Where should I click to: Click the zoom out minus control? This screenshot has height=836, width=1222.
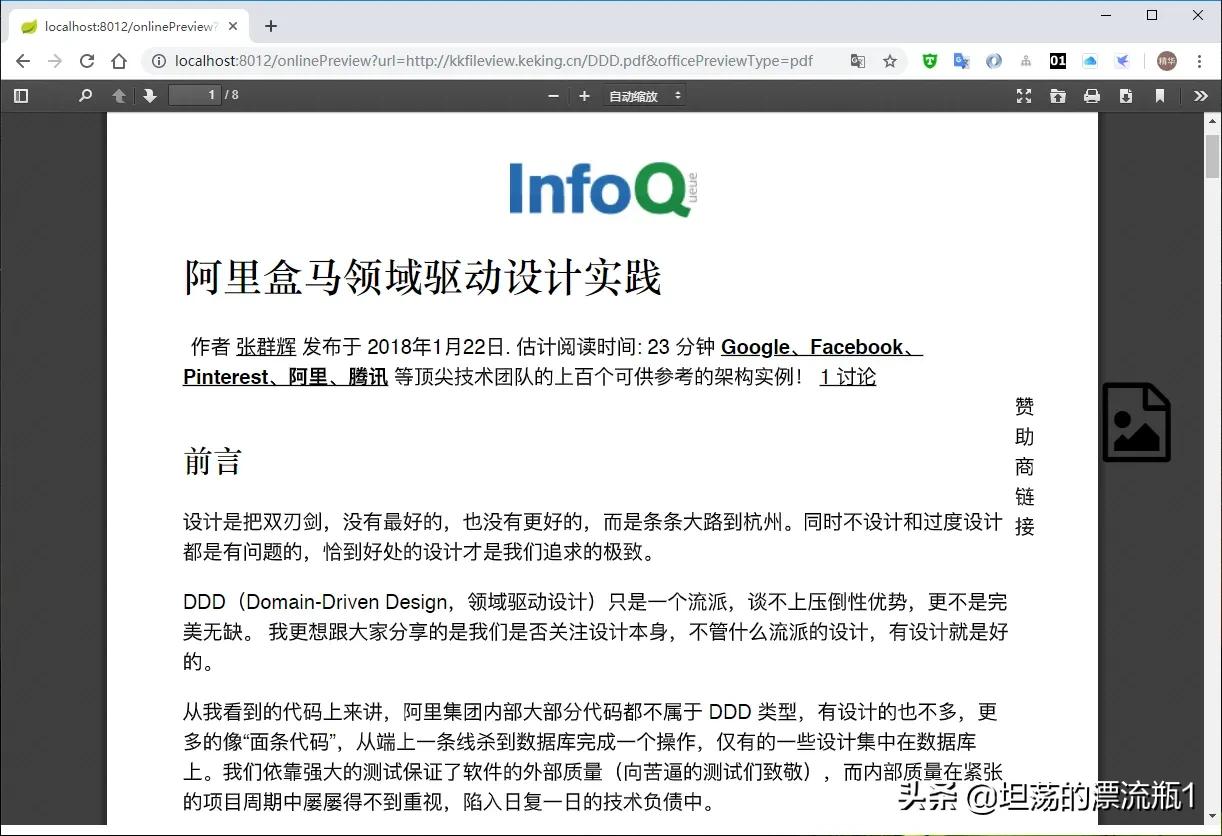(553, 95)
